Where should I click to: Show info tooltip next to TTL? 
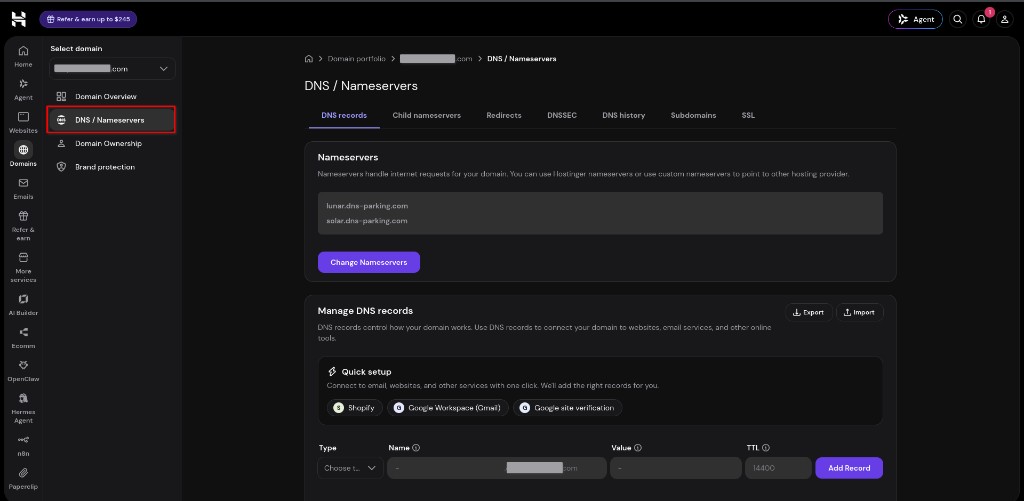(765, 448)
